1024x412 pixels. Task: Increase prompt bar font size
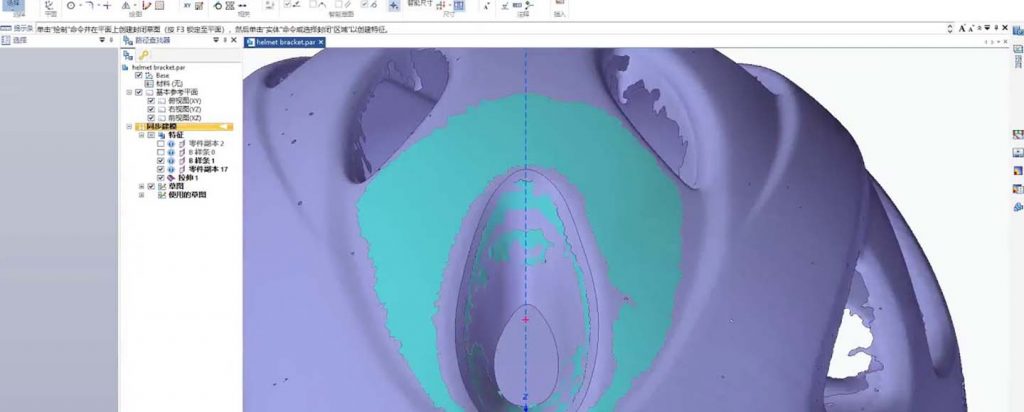pos(963,29)
